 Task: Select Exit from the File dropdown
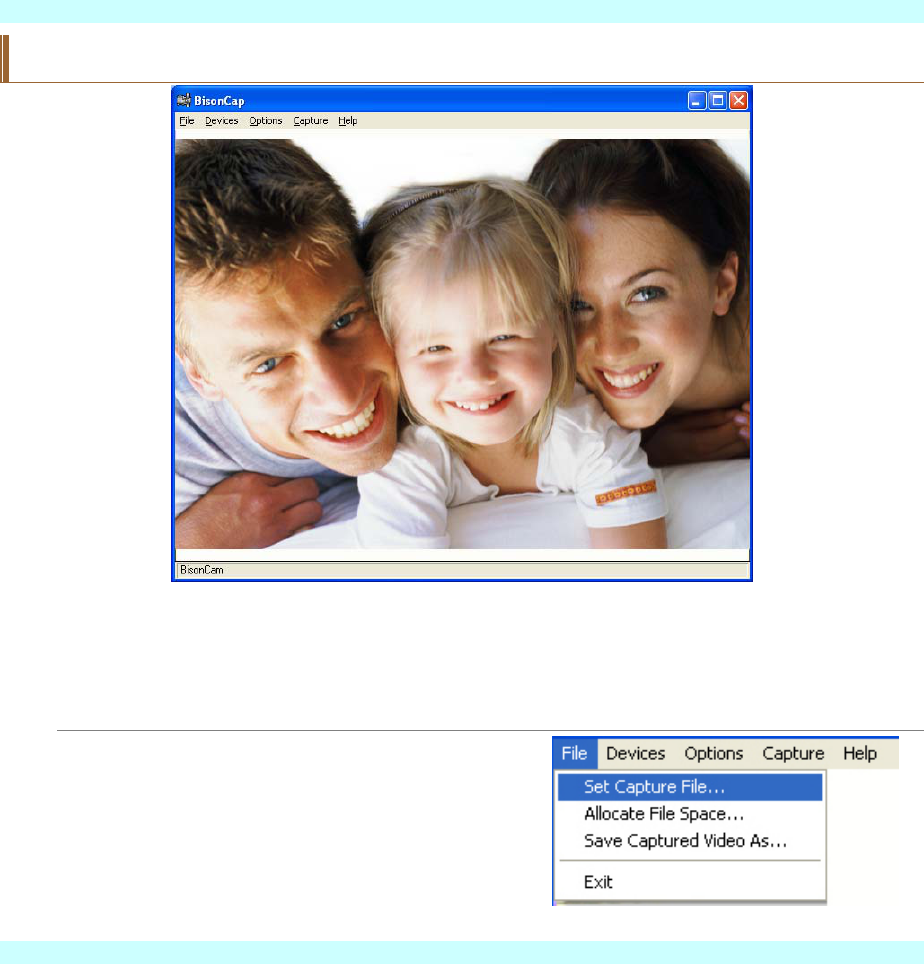click(690, 882)
